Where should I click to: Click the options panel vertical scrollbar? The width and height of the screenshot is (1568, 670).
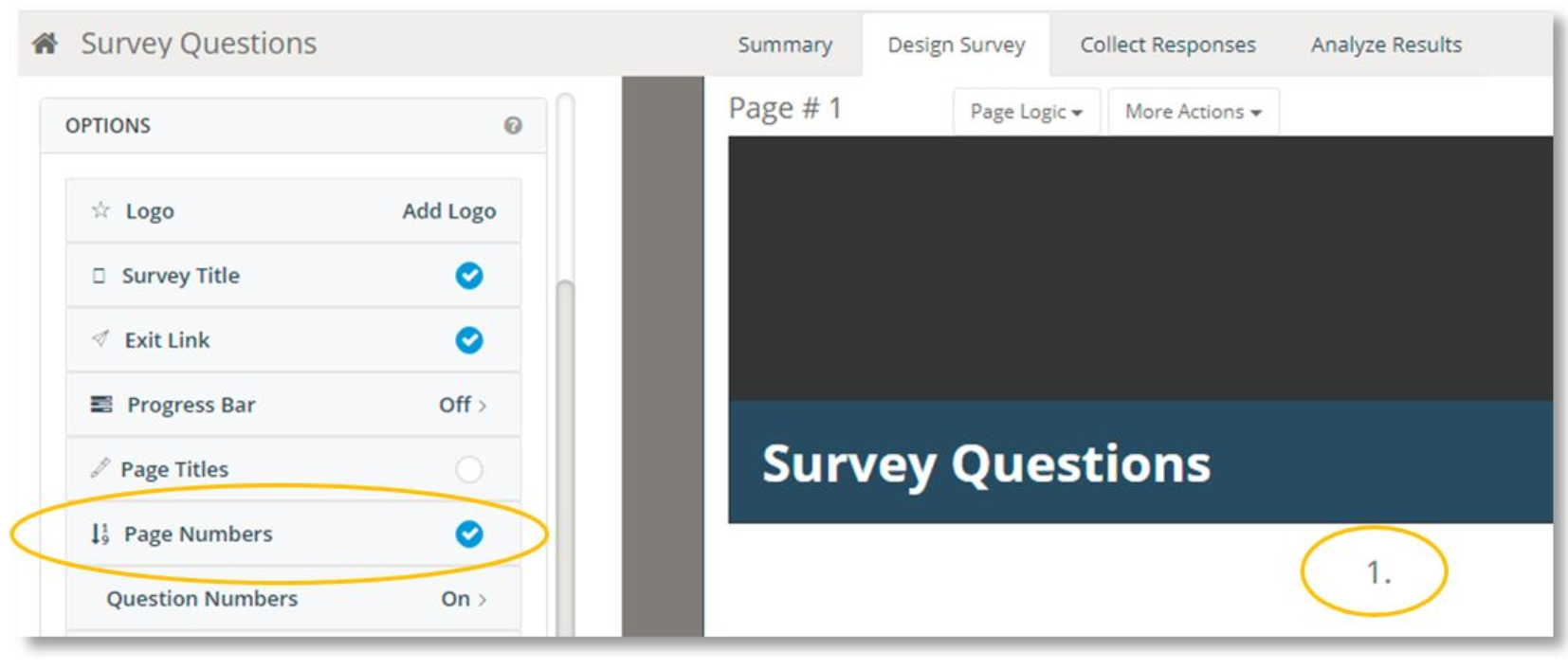[x=565, y=455]
